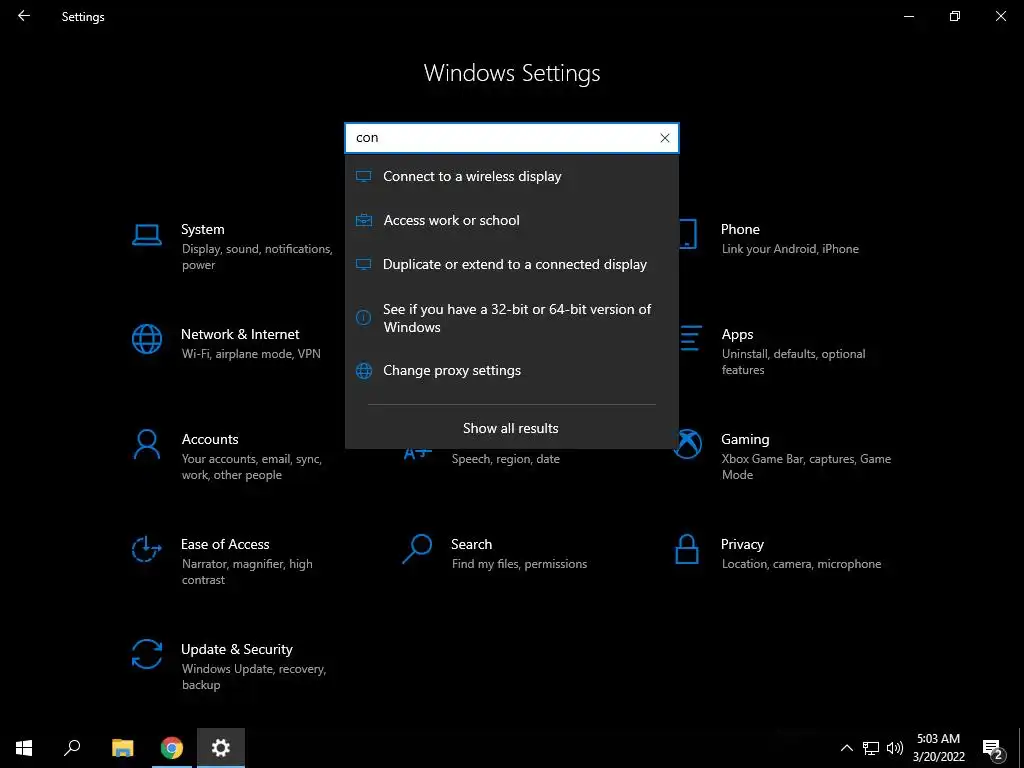This screenshot has height=768, width=1024.
Task: Open Google Chrome from the taskbar
Action: [x=172, y=748]
